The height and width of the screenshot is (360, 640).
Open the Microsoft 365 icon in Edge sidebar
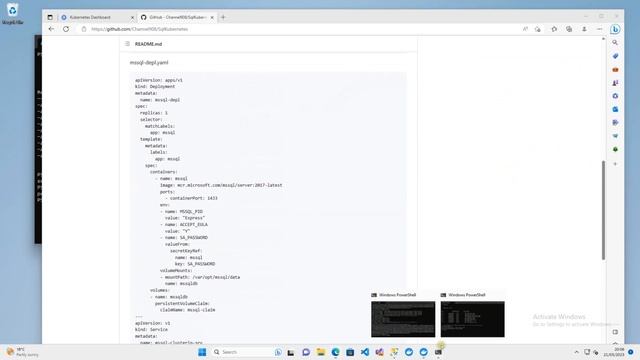(615, 96)
